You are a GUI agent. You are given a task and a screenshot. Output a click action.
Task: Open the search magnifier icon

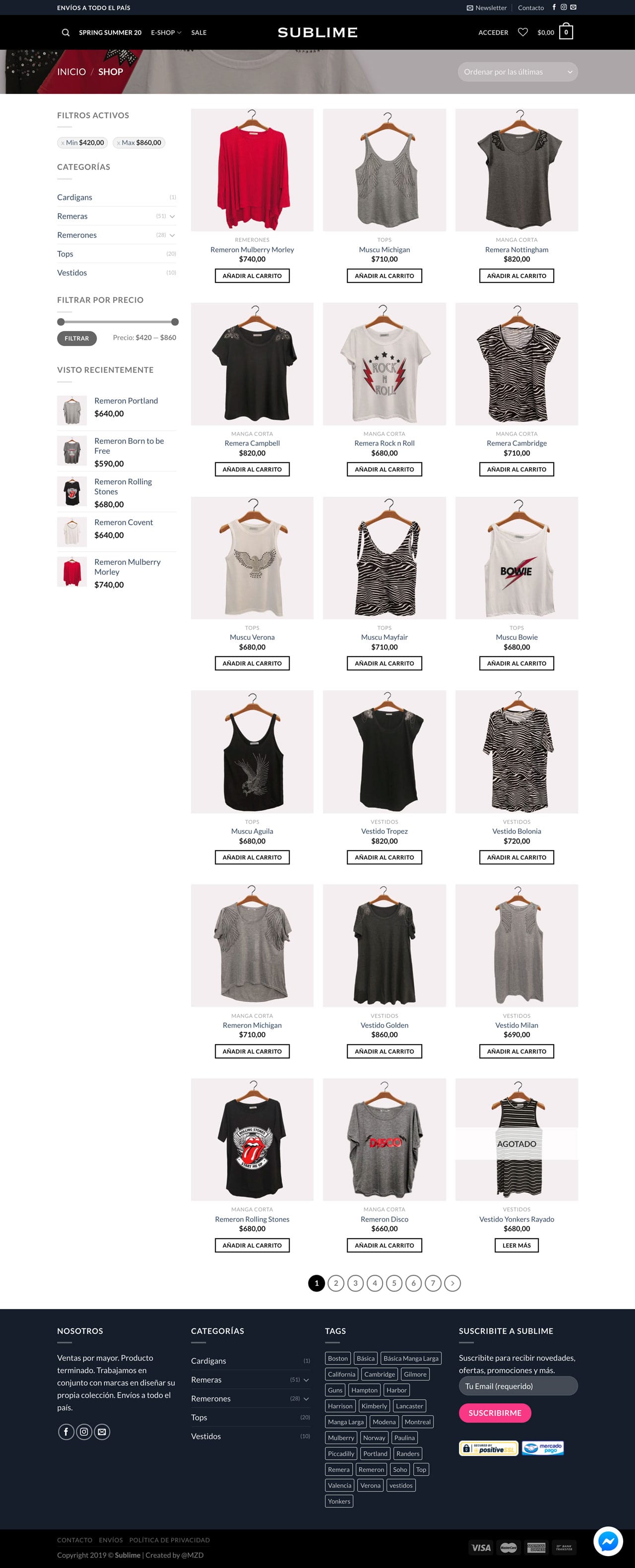[x=66, y=32]
